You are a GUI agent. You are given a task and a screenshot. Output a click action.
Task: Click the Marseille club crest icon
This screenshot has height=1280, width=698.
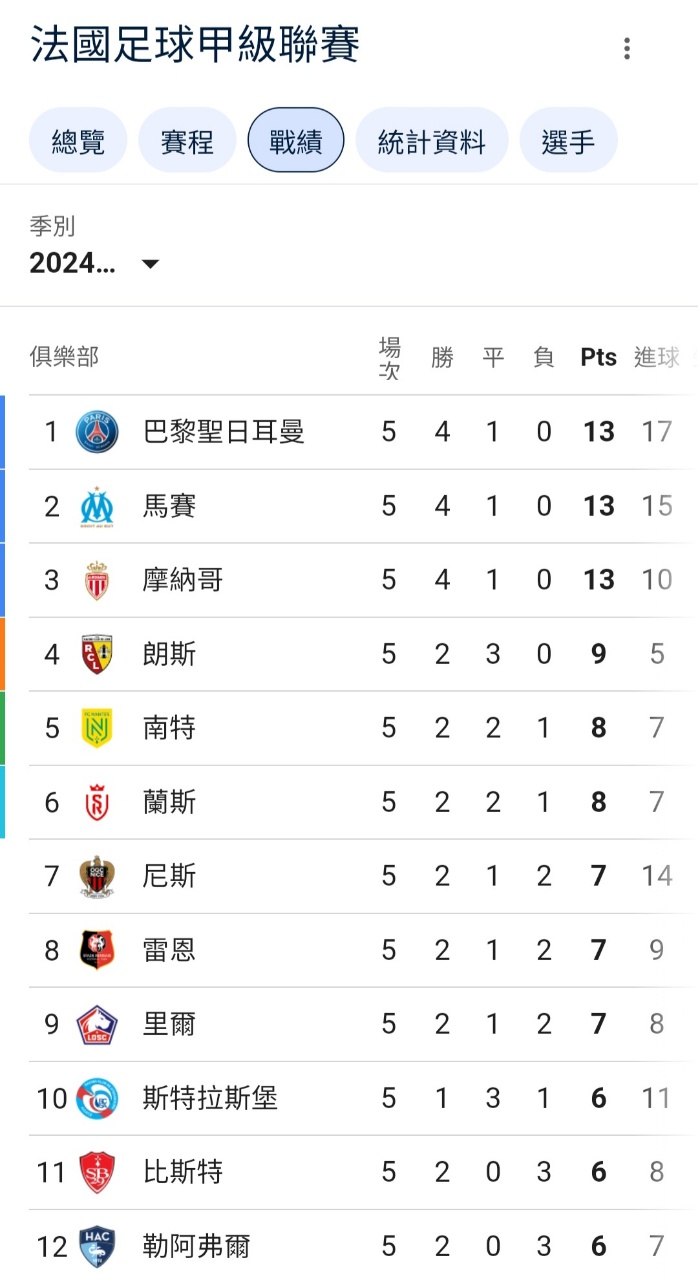coord(97,506)
